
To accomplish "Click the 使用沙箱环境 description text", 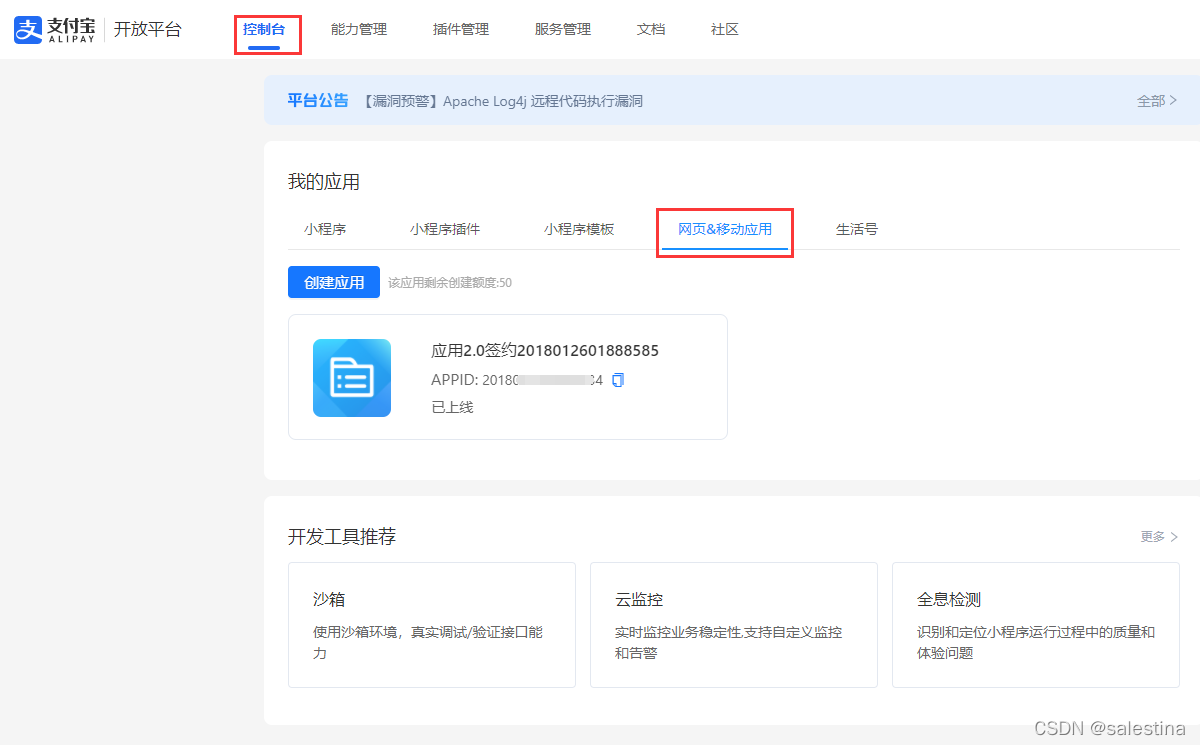I will tap(428, 642).
